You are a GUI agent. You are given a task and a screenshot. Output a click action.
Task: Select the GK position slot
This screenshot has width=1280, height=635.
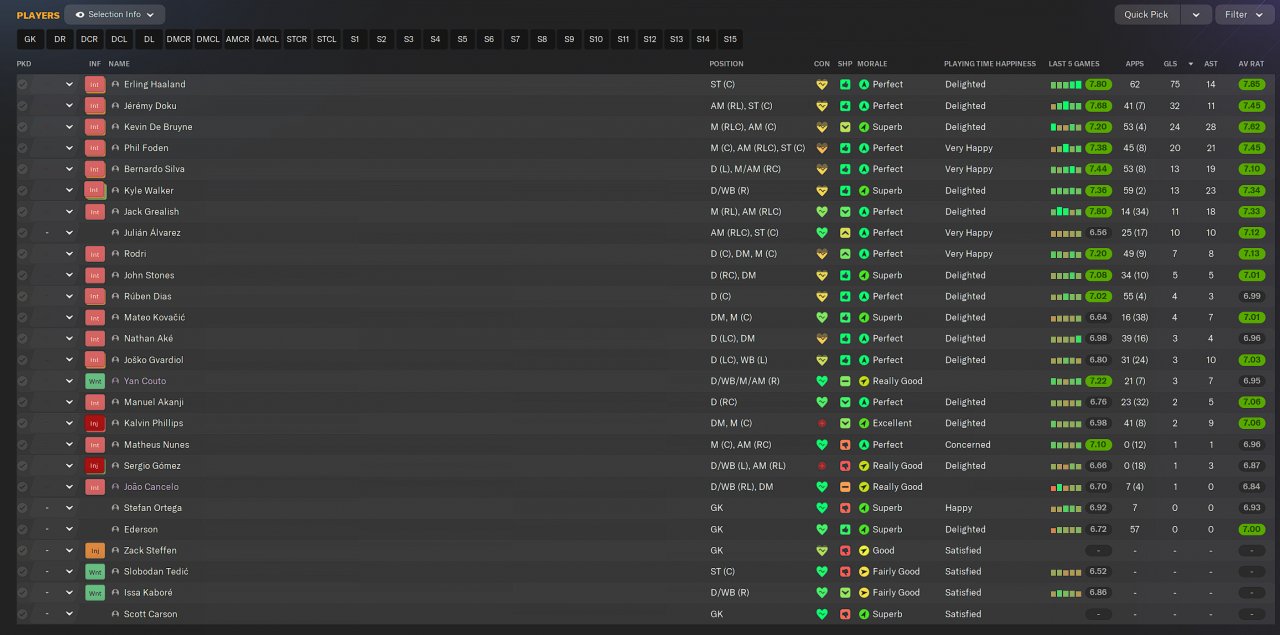(30, 39)
